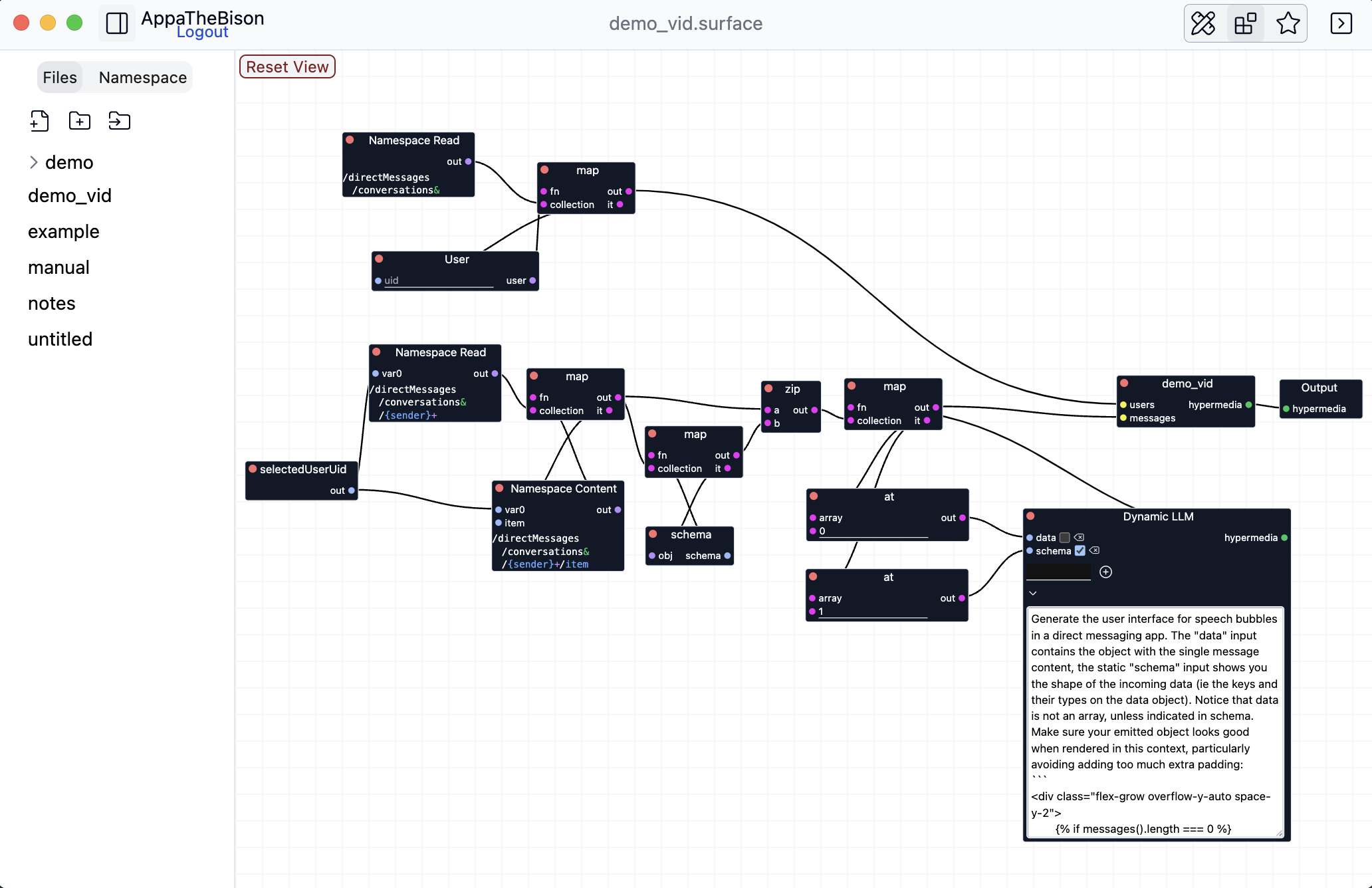
Task: Expand the demo folder in file tree
Action: point(34,162)
